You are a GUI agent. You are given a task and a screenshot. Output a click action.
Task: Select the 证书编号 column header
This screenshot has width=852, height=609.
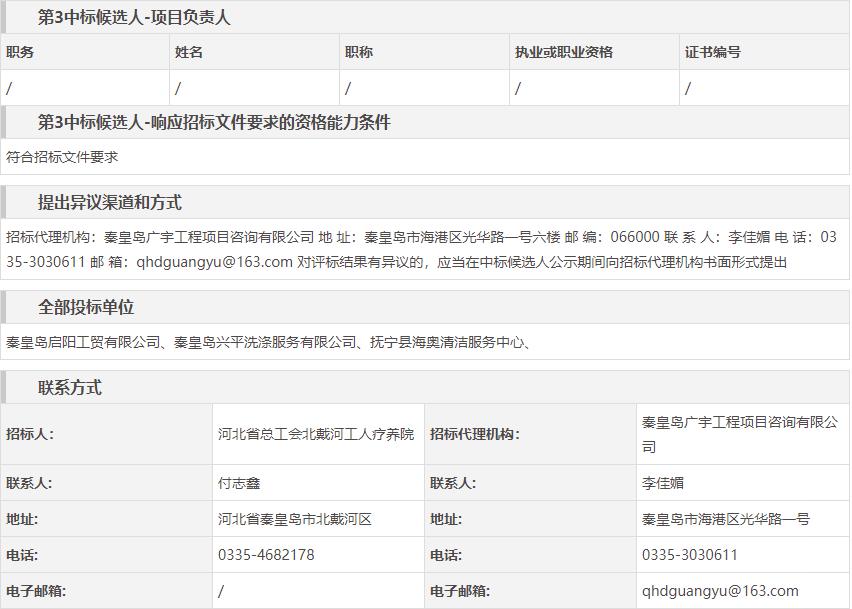click(x=713, y=52)
